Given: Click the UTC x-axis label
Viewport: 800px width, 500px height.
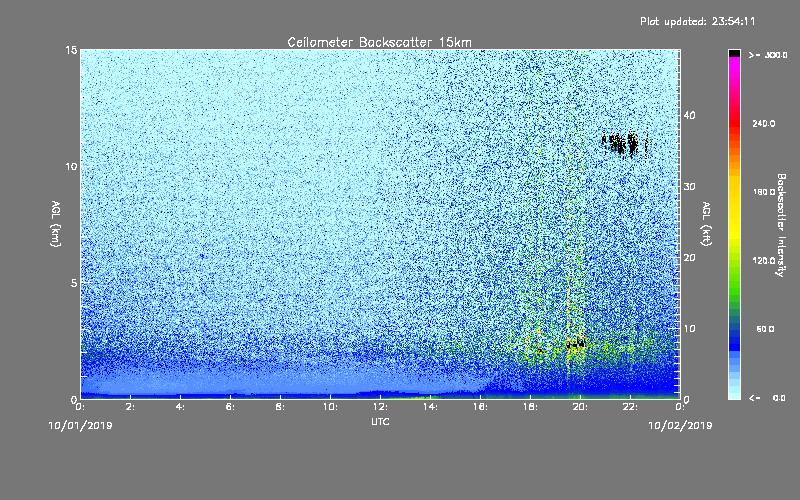Looking at the screenshot, I should 380,422.
